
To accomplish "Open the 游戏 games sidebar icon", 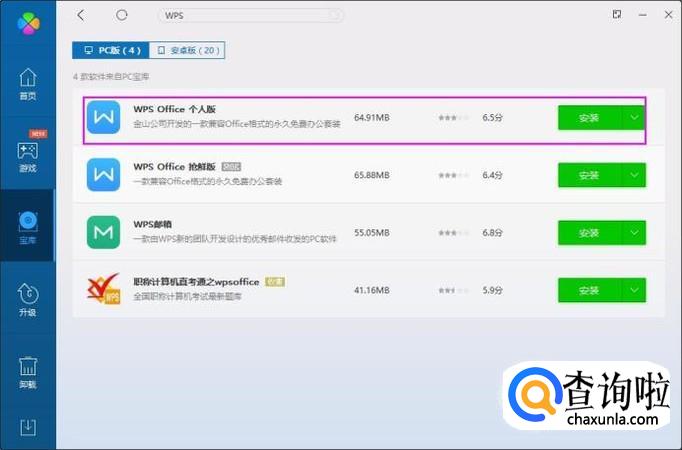I will coord(28,157).
